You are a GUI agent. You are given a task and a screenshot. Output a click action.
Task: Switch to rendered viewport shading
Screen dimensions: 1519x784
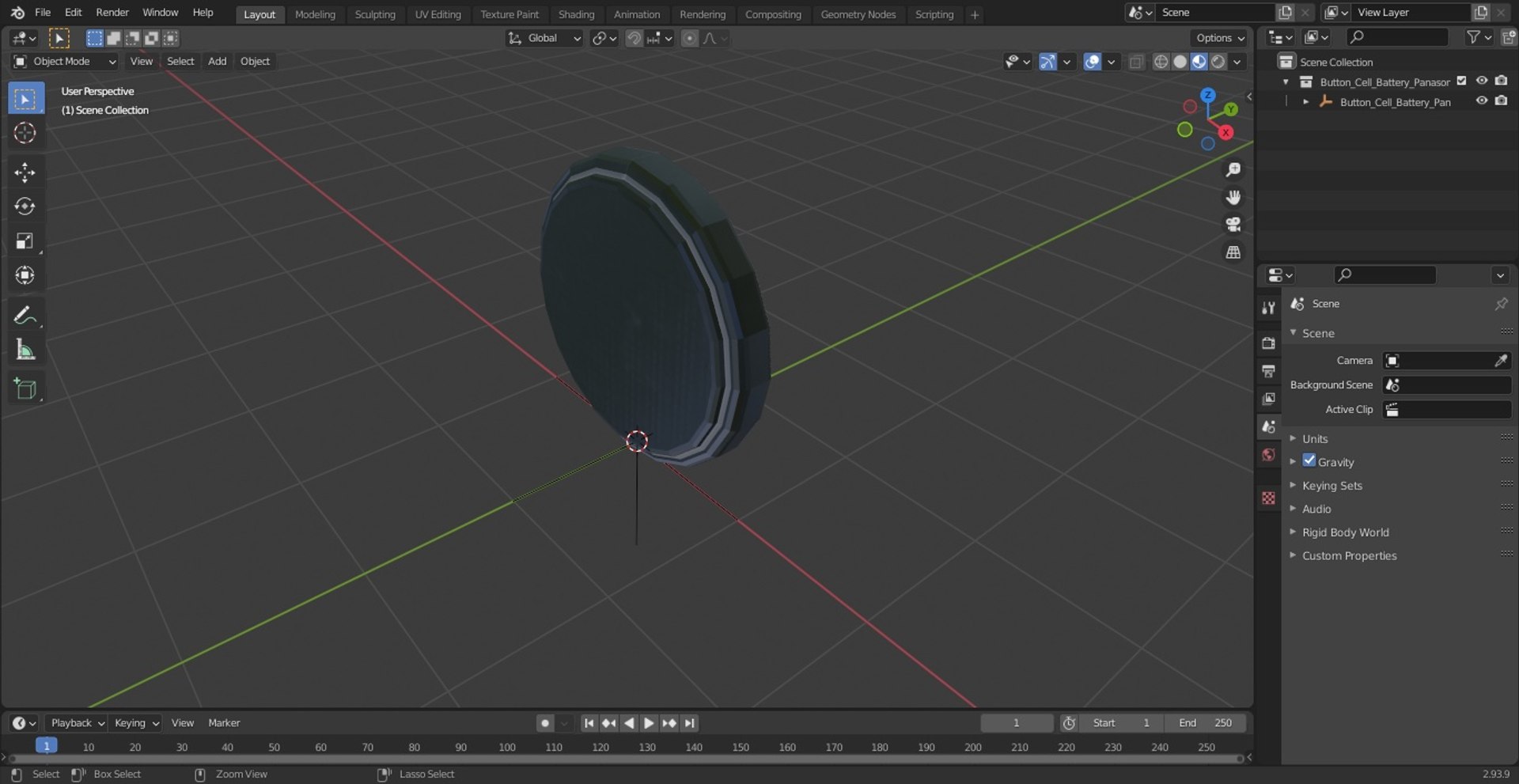(1218, 62)
